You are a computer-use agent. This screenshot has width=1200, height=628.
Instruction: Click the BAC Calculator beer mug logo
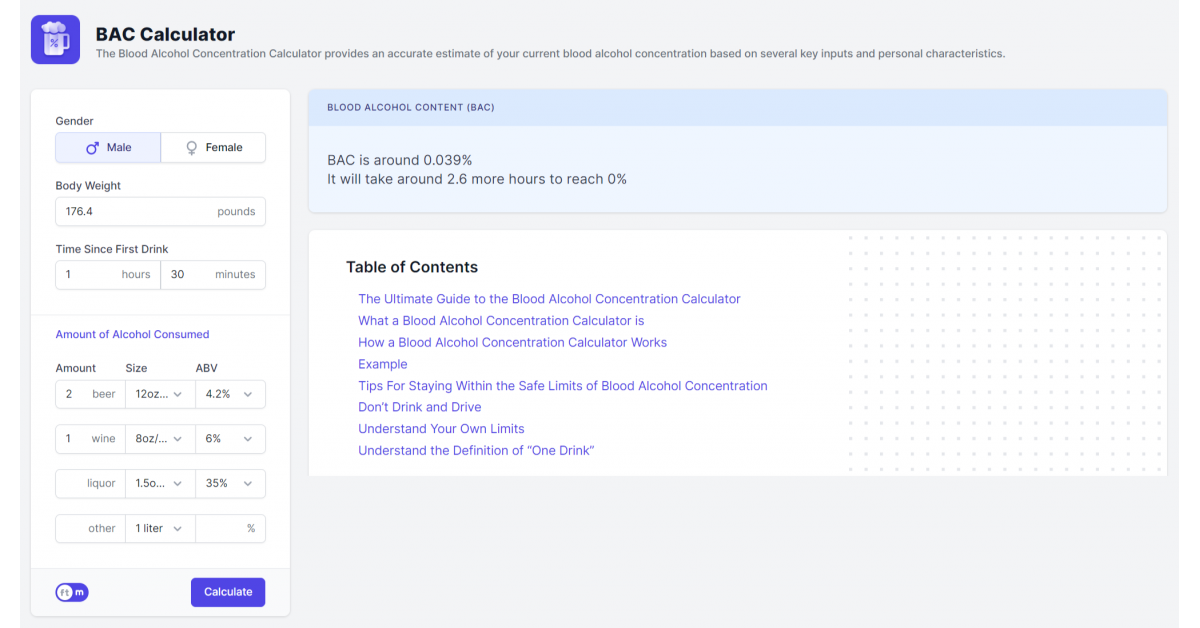[55, 40]
